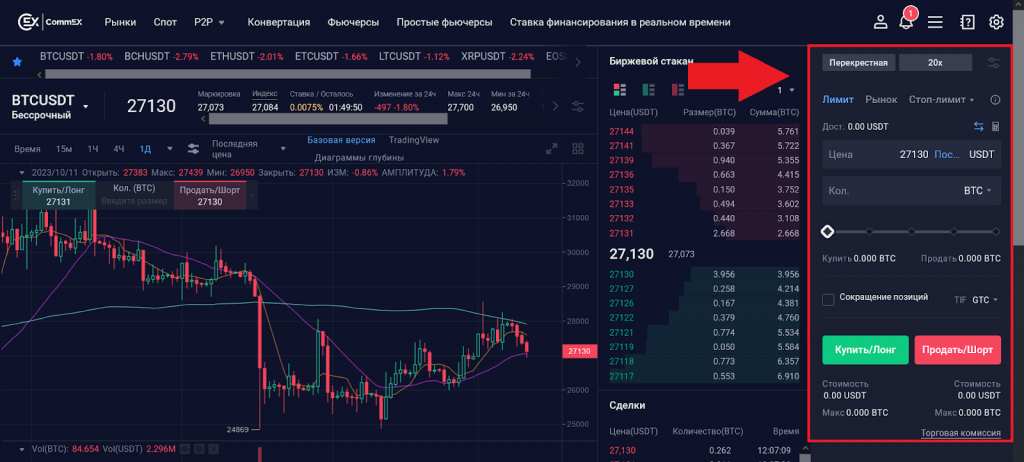Open the Последняя цена dropdown
Image resolution: width=1024 pixels, height=462 pixels.
point(249,149)
